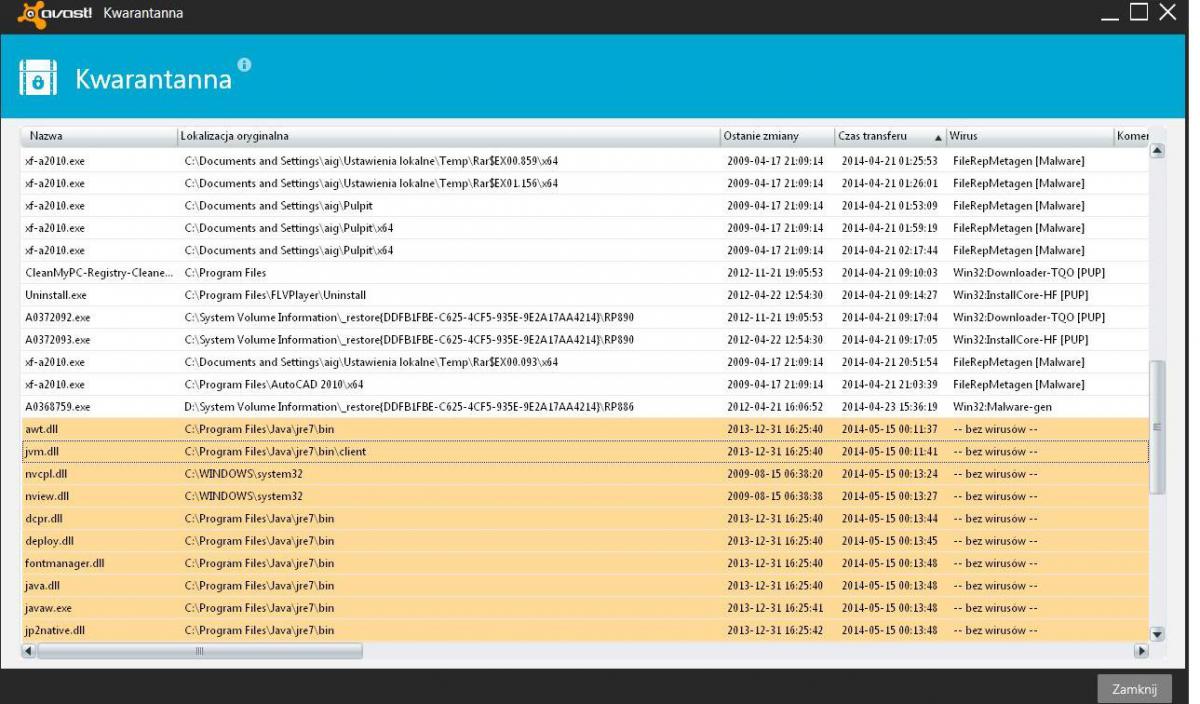
Task: Click the path ending in Rar$EX00.859\x64
Action: [371, 161]
